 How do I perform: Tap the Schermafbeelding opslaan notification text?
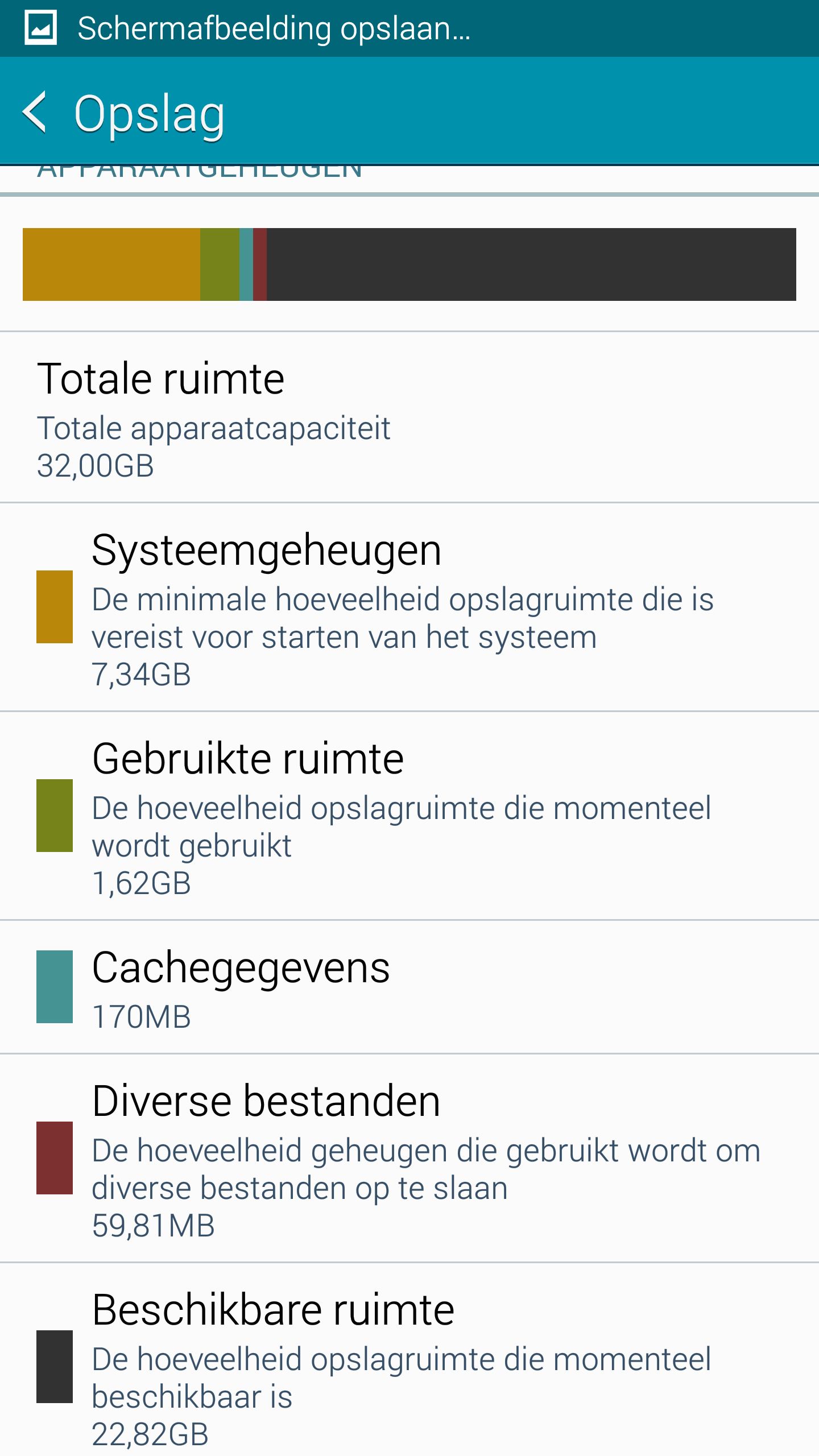(x=274, y=28)
